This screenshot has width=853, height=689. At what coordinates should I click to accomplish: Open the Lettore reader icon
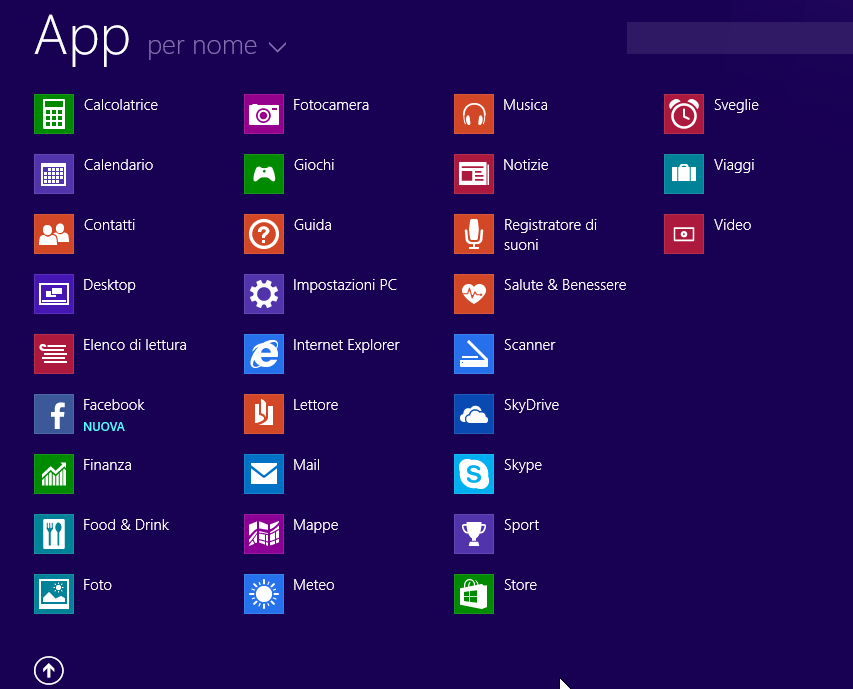[x=264, y=414]
